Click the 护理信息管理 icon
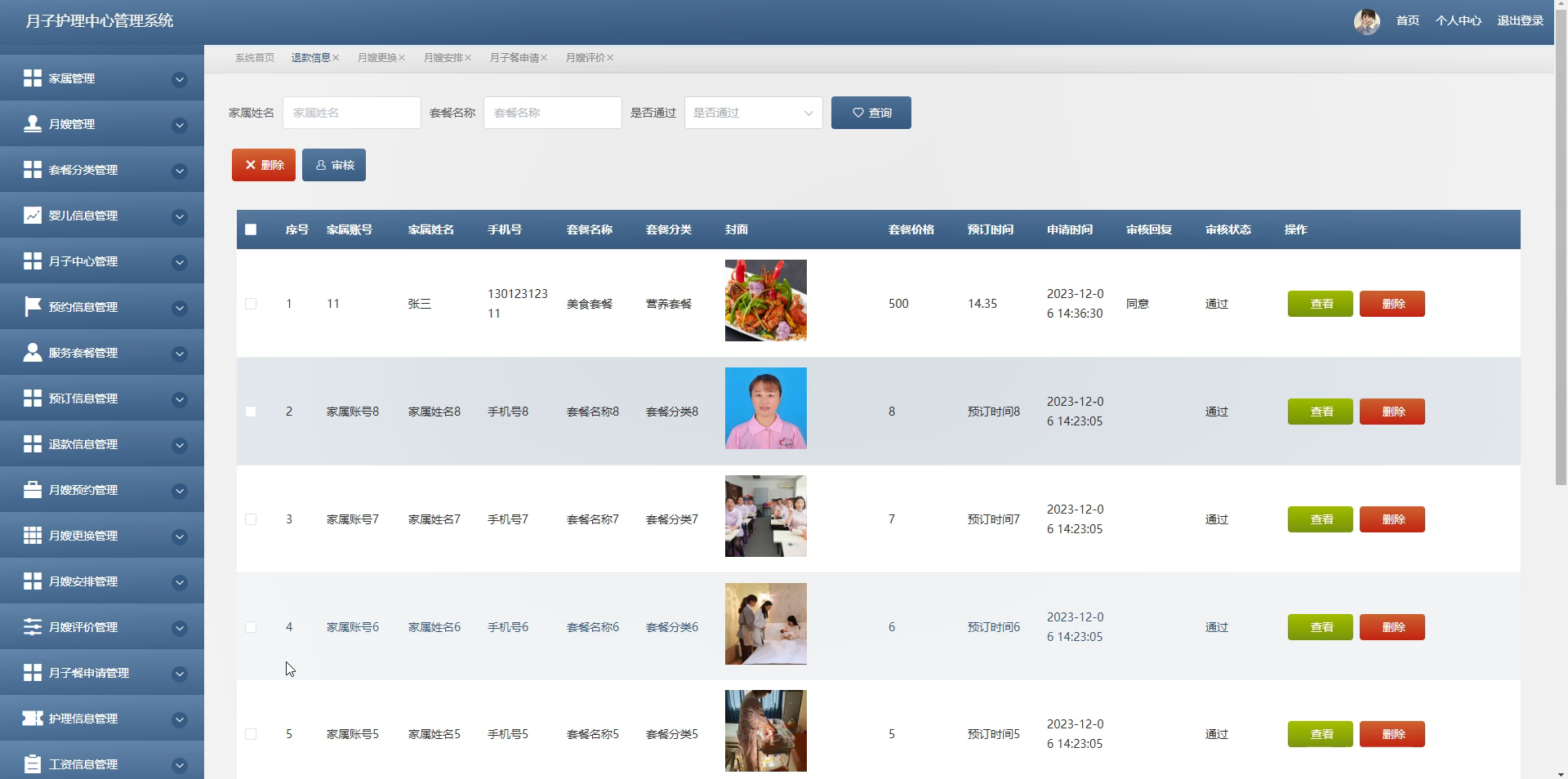The height and width of the screenshot is (779, 1568). [x=33, y=719]
